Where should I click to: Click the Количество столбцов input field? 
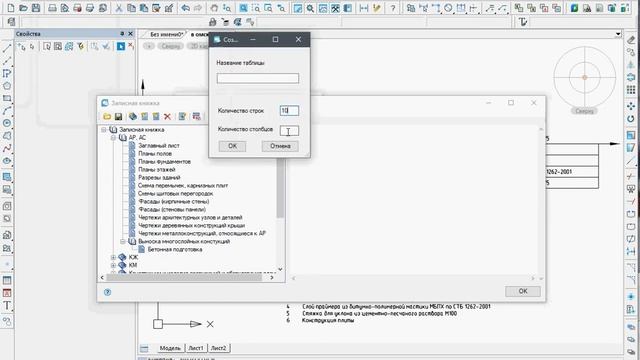tap(289, 131)
